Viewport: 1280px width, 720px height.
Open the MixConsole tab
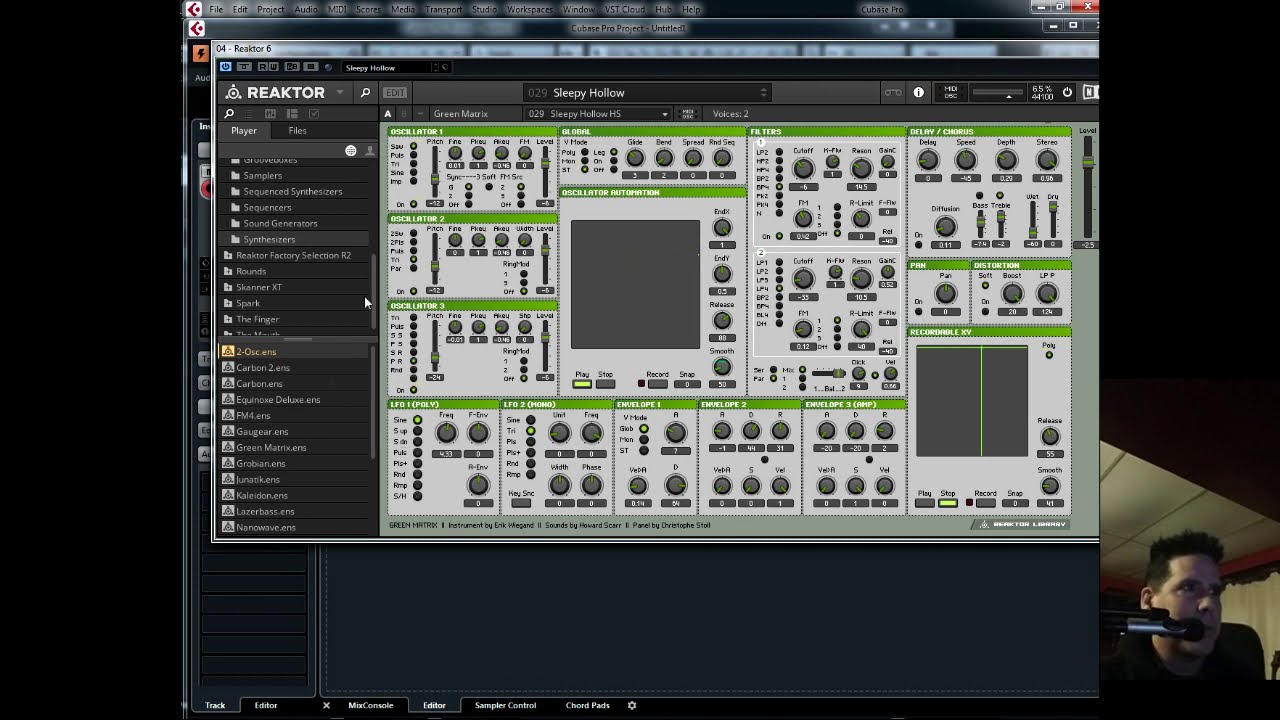[371, 705]
